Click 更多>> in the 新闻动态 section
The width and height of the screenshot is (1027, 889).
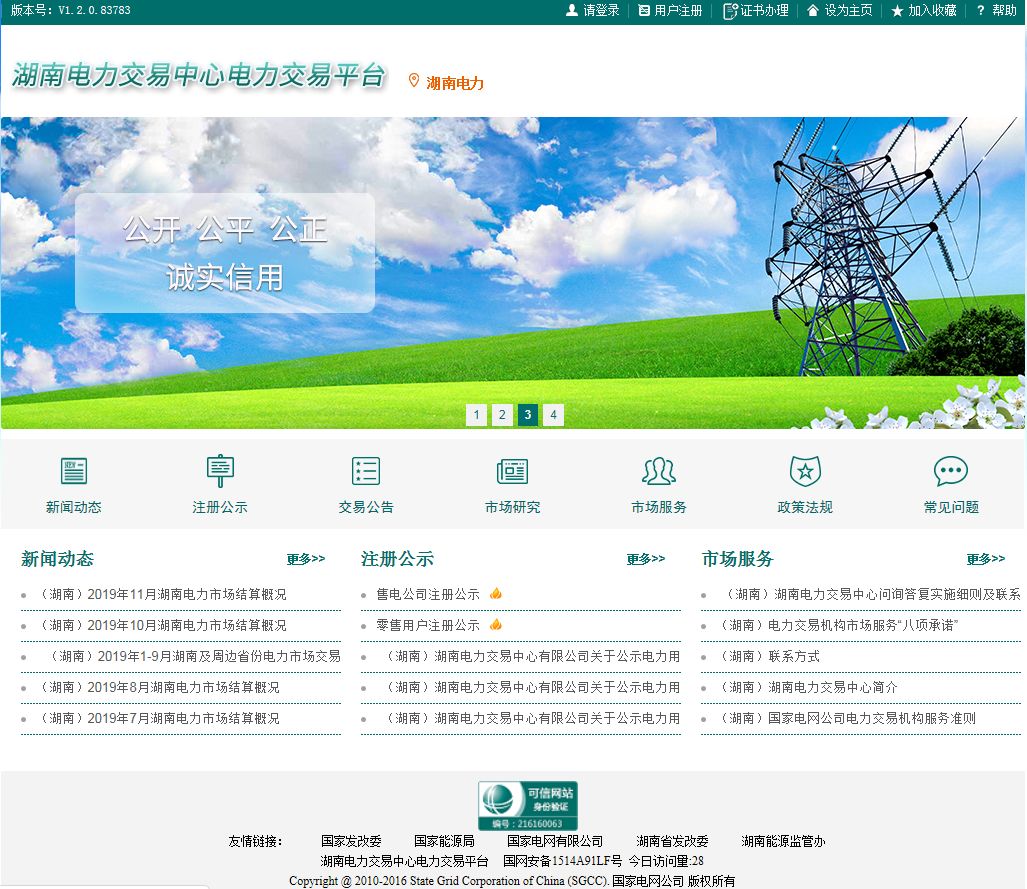coord(306,559)
